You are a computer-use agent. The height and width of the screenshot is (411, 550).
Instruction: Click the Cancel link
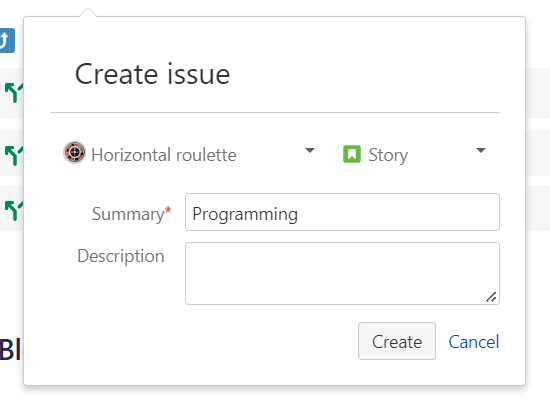click(474, 342)
